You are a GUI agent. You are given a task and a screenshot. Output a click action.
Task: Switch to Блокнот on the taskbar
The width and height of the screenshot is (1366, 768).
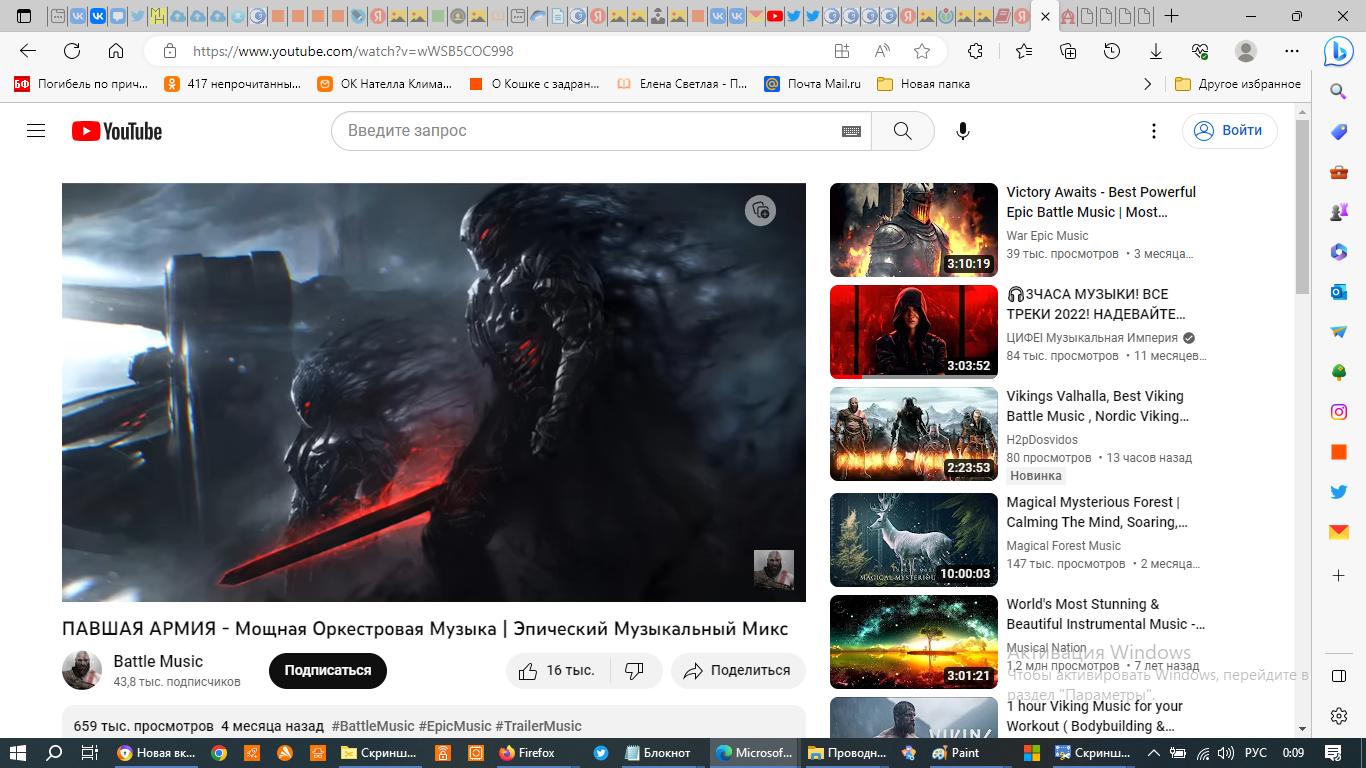point(657,753)
